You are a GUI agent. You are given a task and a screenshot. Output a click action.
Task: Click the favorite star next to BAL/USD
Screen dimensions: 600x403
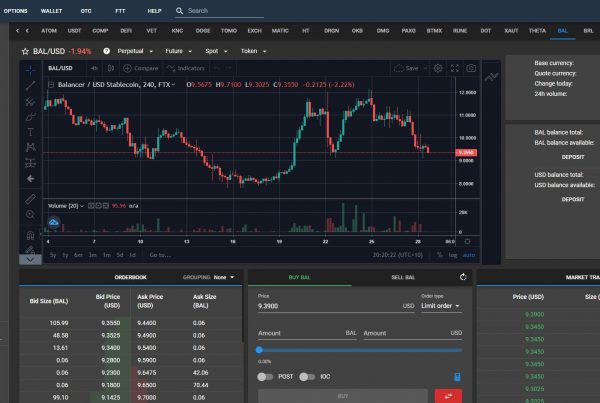pyautogui.click(x=25, y=50)
